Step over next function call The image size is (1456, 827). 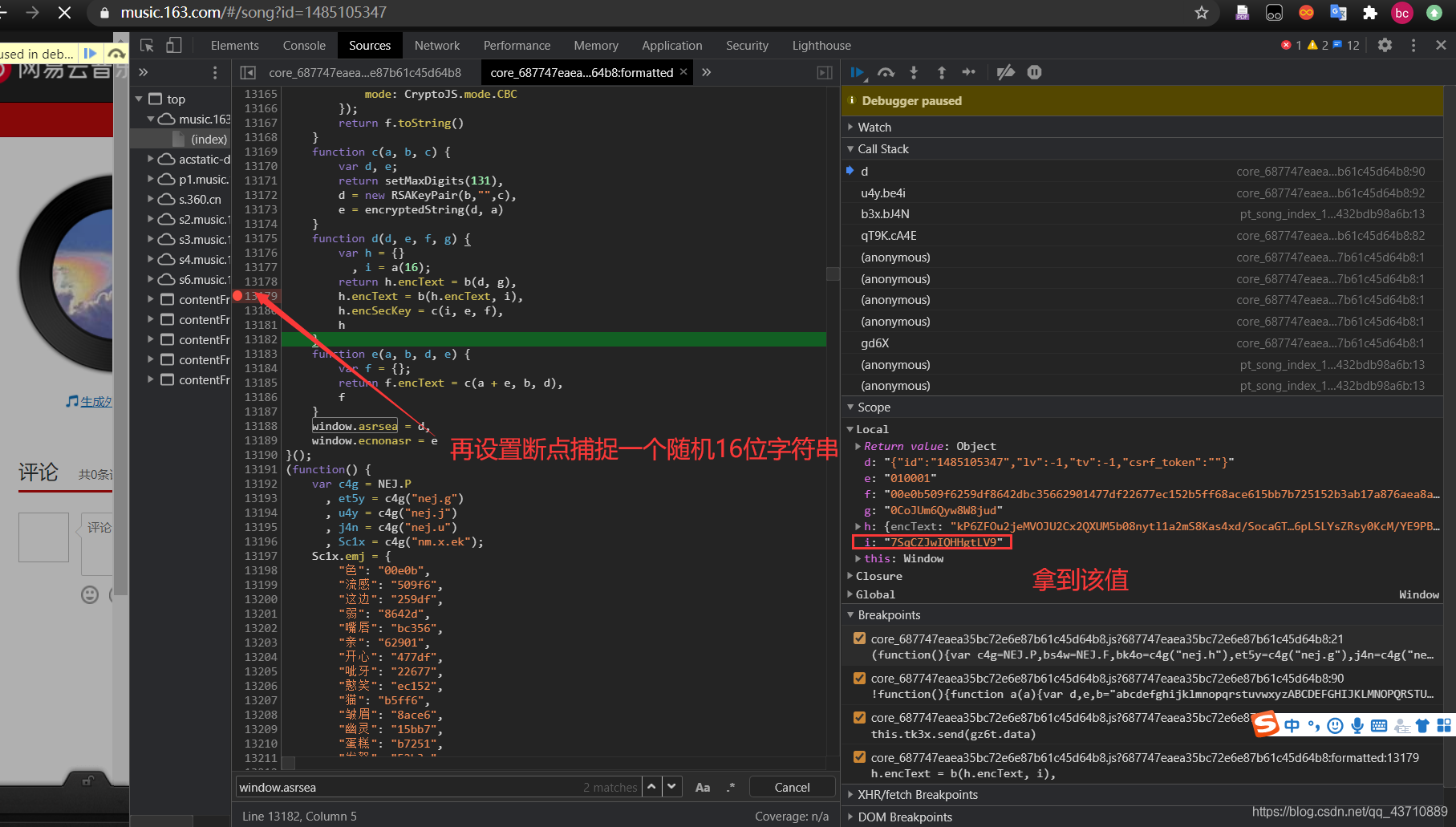point(886,72)
